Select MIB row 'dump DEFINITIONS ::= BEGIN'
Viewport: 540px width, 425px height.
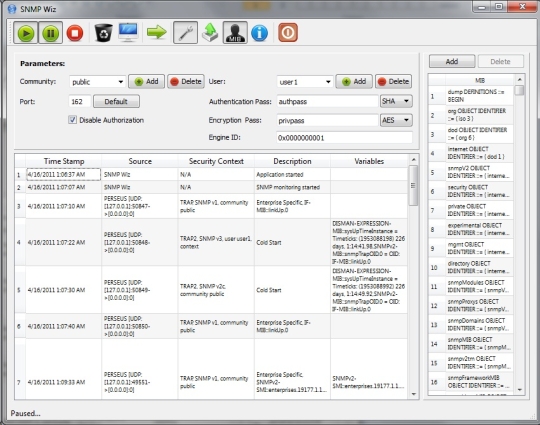479,95
